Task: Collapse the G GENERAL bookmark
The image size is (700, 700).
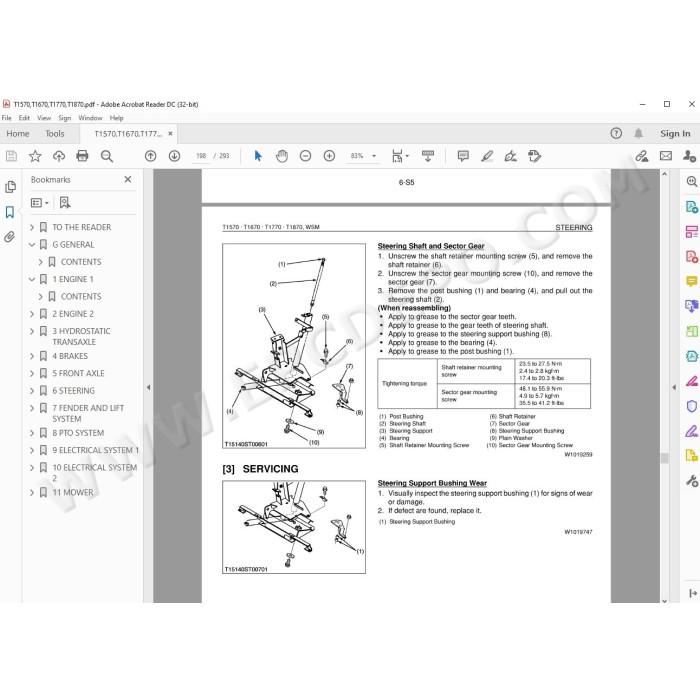Action: pos(32,245)
